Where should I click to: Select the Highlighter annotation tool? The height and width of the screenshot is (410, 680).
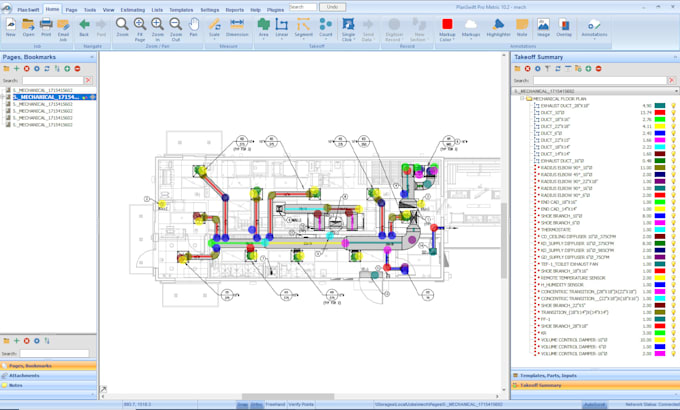pyautogui.click(x=498, y=25)
